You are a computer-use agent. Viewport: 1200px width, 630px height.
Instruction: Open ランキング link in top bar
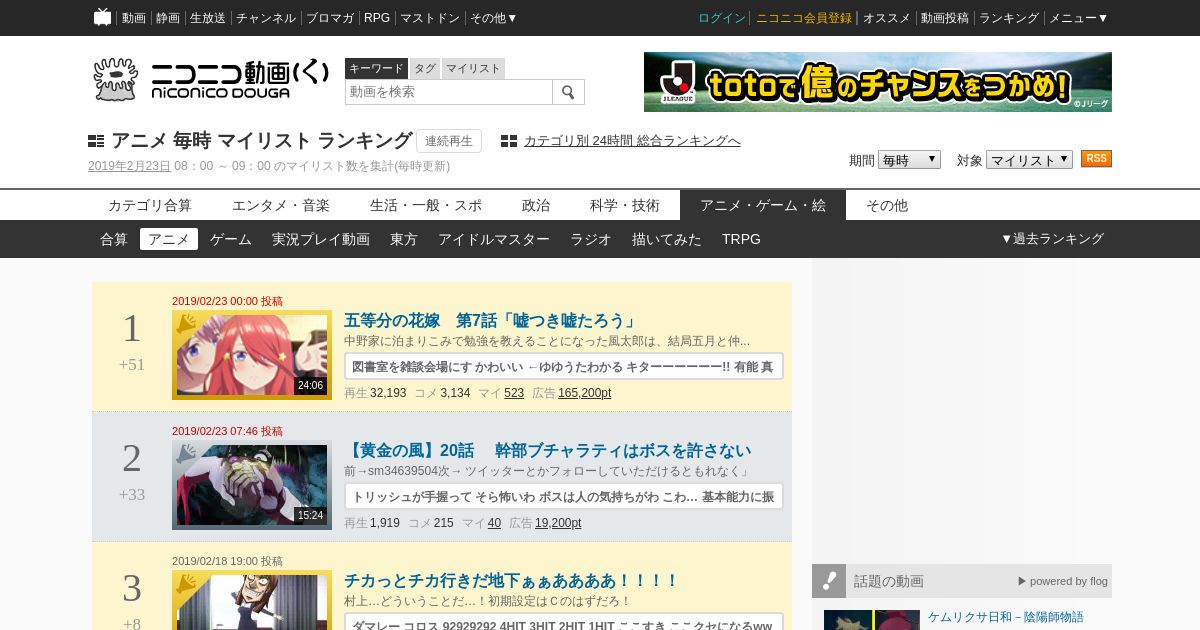point(1009,18)
